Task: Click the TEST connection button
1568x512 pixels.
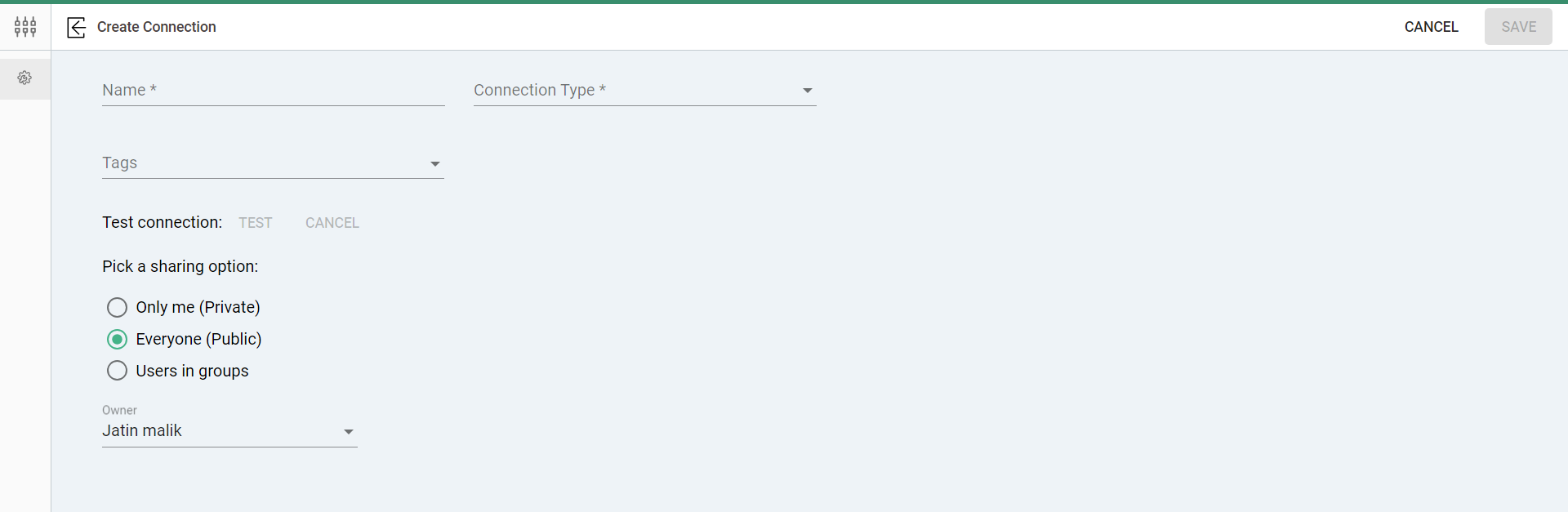Action: pos(256,223)
